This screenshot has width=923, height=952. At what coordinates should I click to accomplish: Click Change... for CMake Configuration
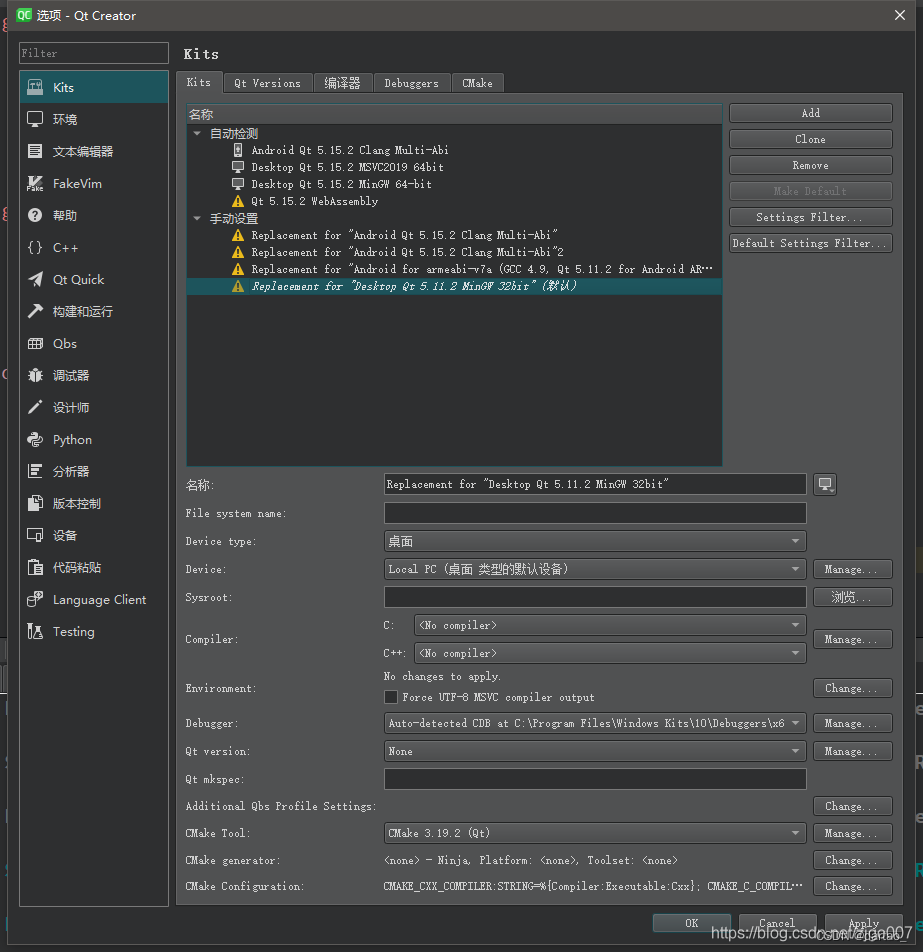pyautogui.click(x=853, y=886)
